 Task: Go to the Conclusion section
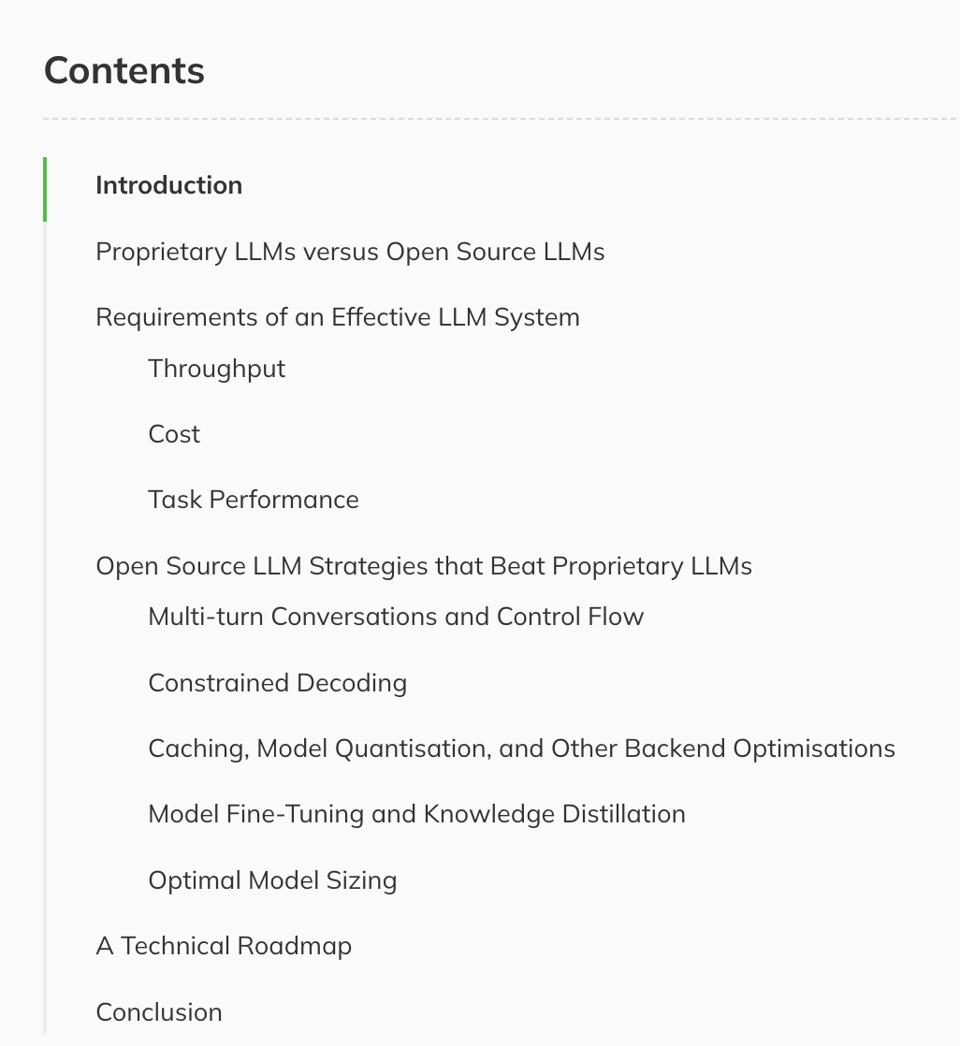coord(158,1012)
